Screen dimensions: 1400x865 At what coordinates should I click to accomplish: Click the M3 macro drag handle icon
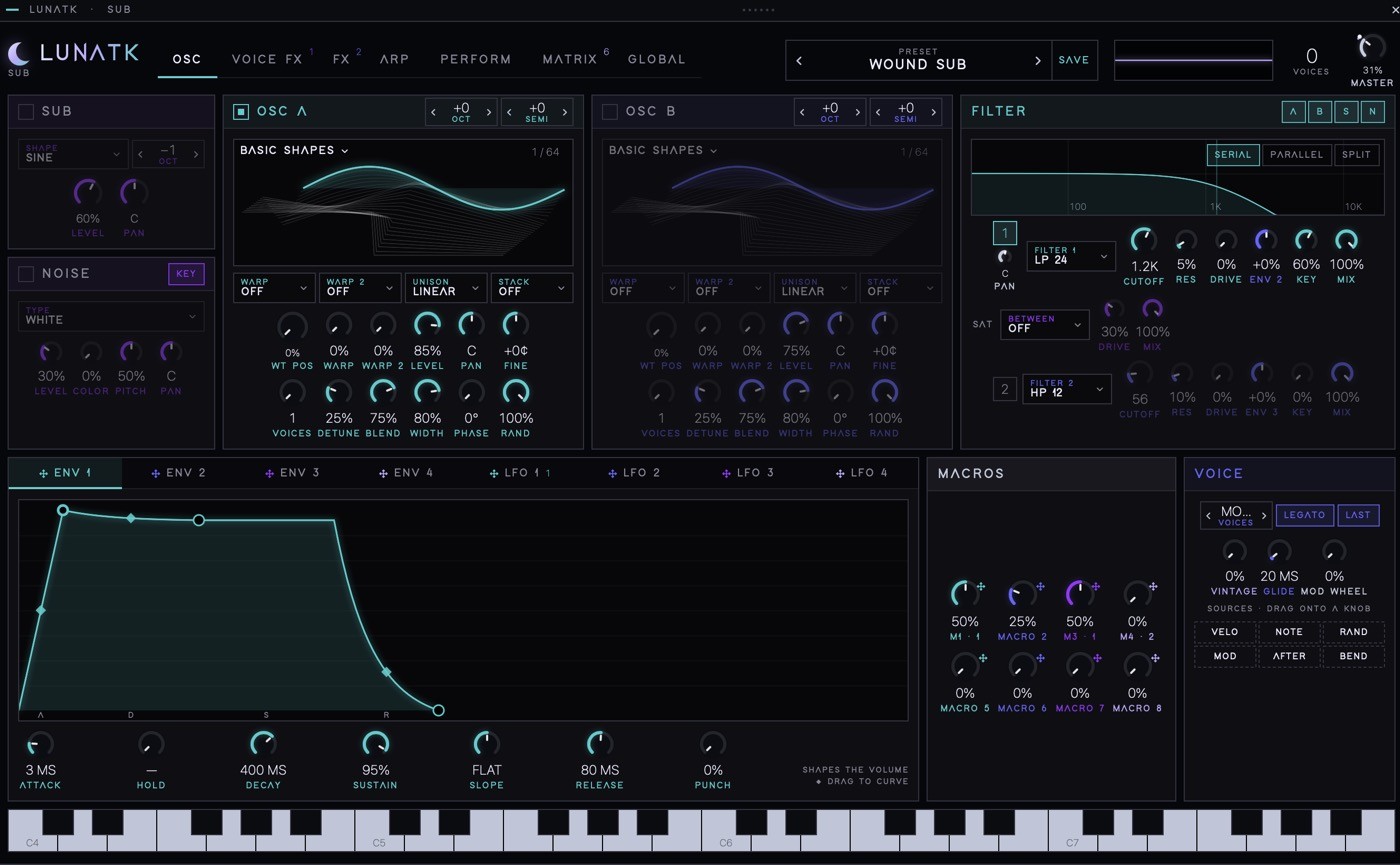click(x=1096, y=587)
